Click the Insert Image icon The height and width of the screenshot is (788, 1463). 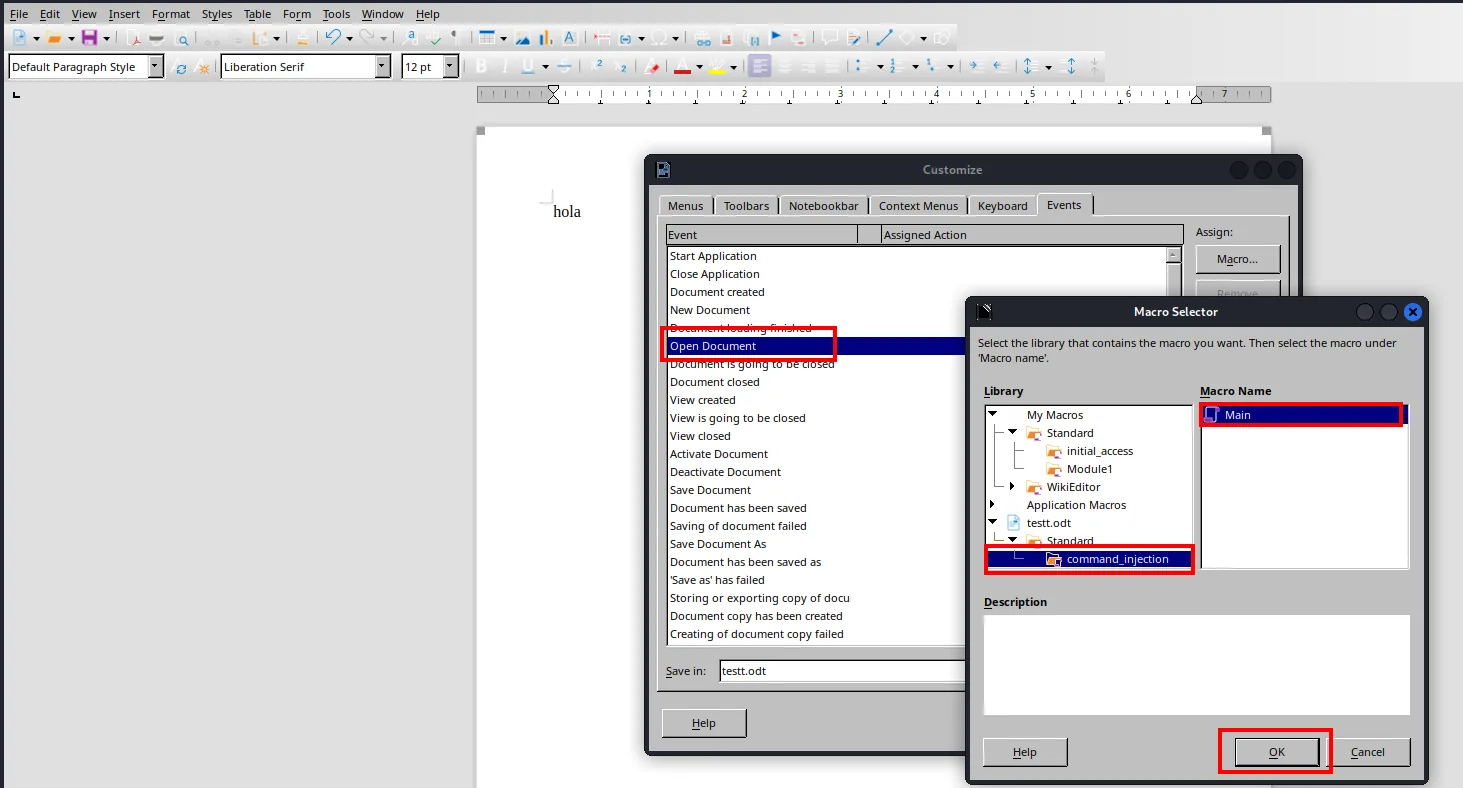(523, 39)
